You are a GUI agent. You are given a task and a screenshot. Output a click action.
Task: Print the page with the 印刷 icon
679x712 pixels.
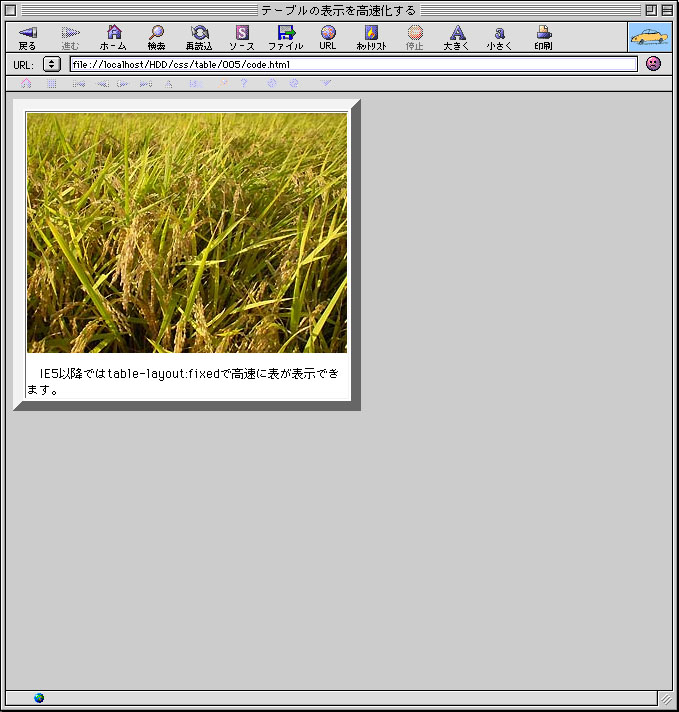point(543,34)
